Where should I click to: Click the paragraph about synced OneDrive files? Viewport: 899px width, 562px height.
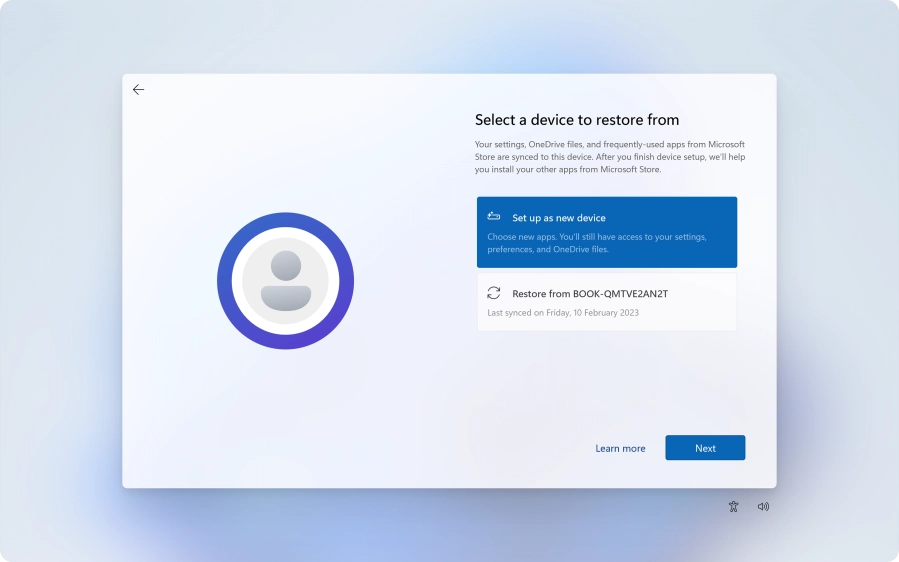(609, 157)
